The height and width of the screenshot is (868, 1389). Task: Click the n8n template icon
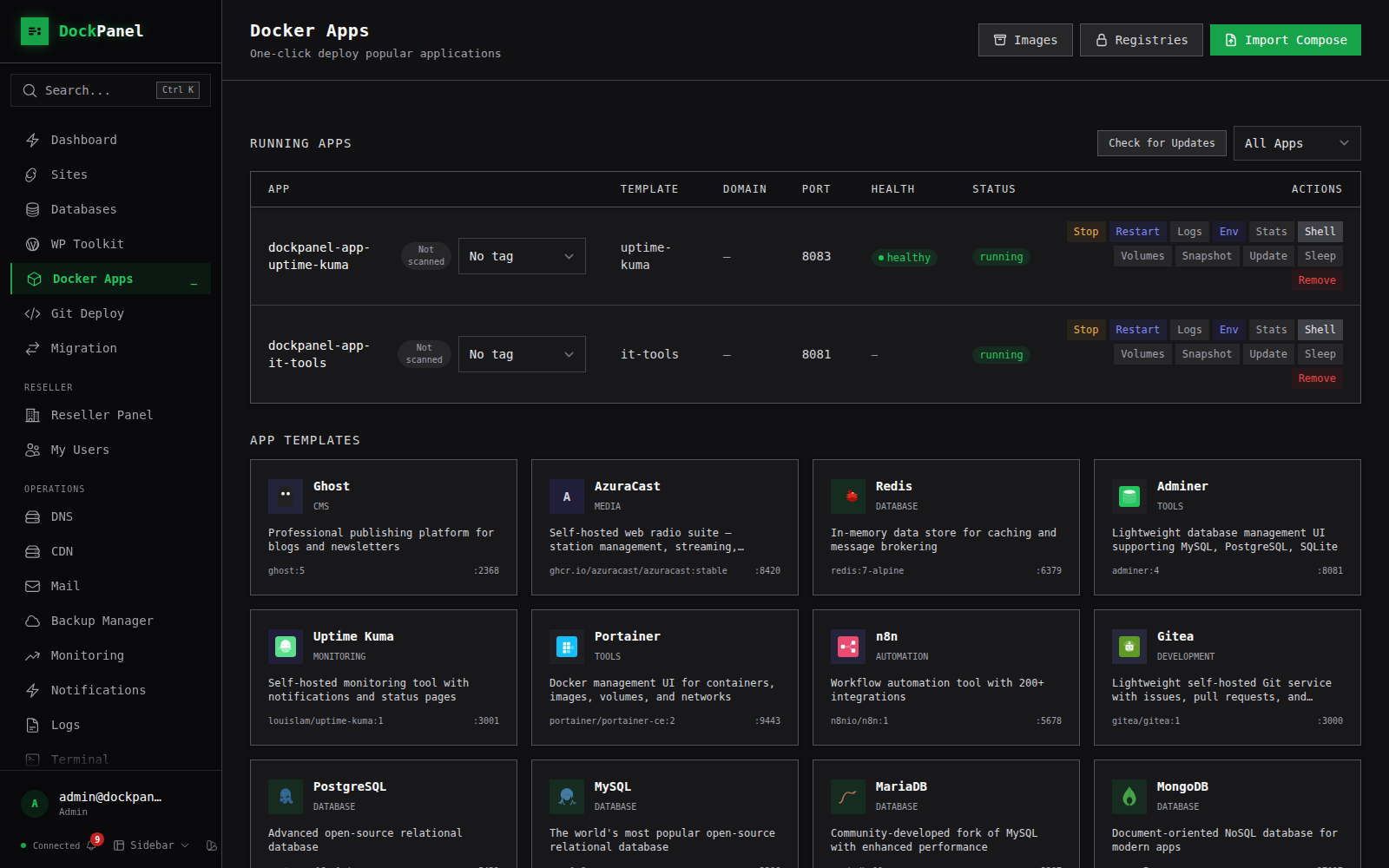pyautogui.click(x=848, y=647)
